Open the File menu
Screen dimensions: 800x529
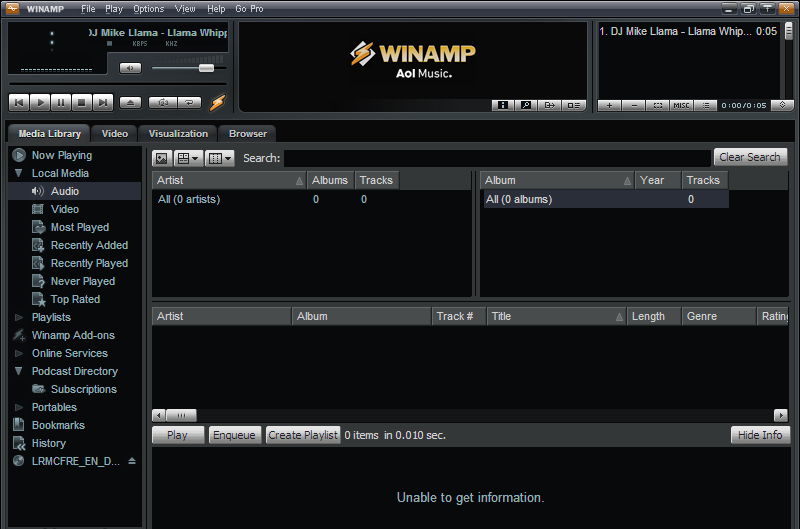(88, 9)
